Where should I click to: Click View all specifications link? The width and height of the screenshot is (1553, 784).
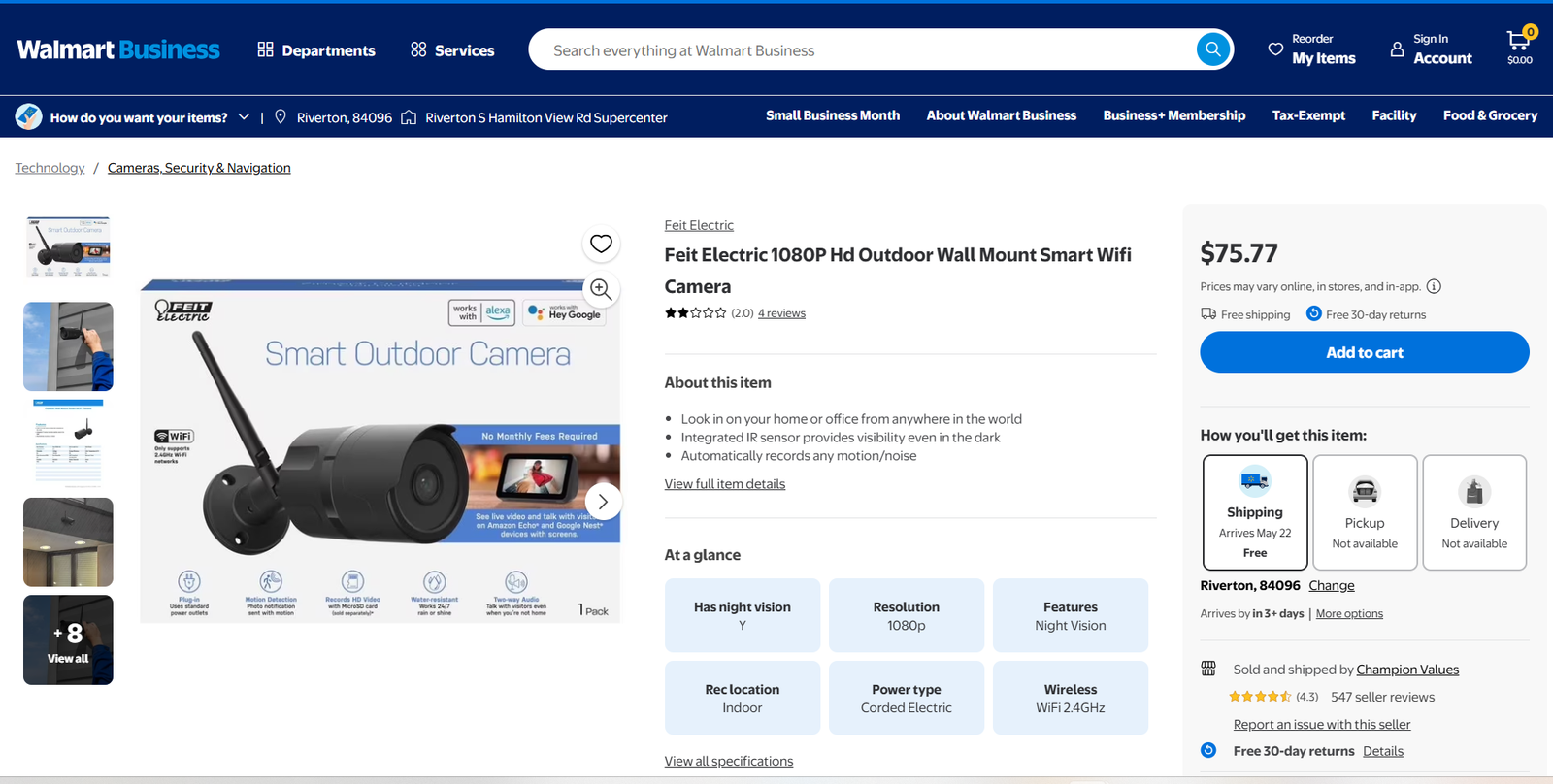tap(729, 761)
